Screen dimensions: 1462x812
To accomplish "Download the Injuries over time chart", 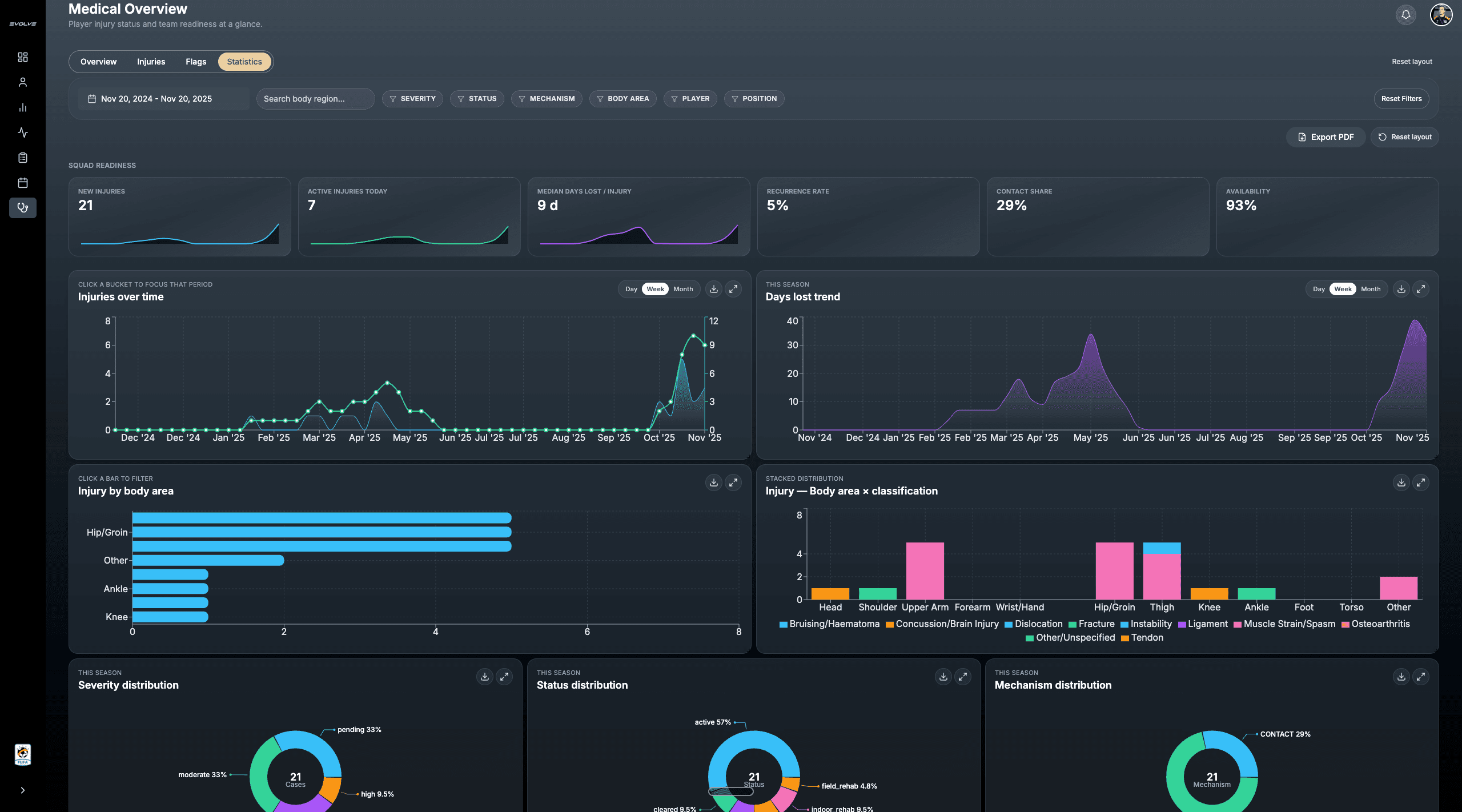I will pos(714,289).
